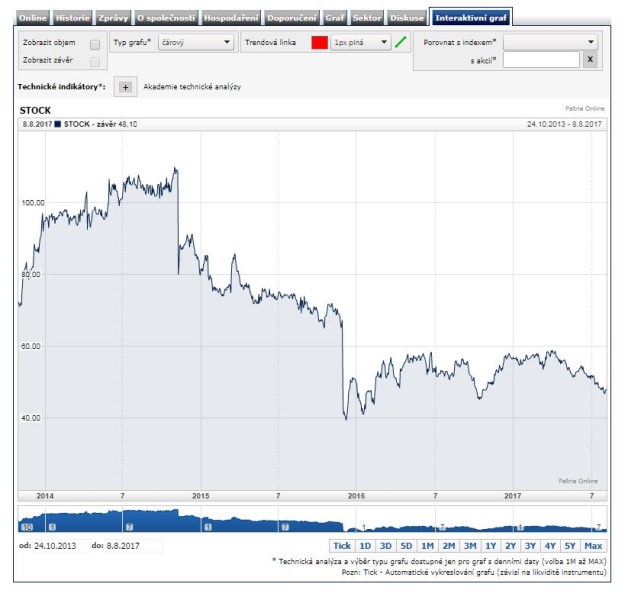Pick the red trend line color swatch
This screenshot has width=641, height=600.
click(319, 43)
